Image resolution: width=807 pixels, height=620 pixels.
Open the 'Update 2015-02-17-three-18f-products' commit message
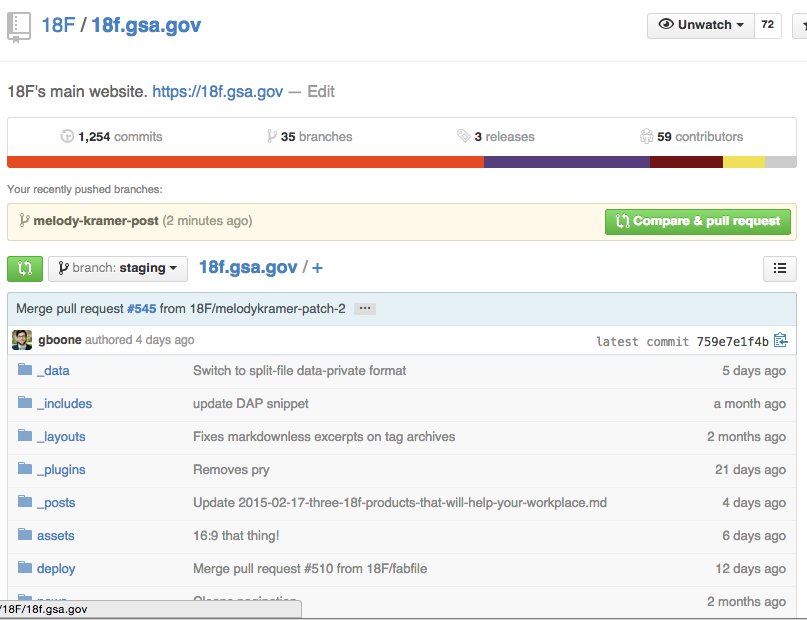(400, 503)
